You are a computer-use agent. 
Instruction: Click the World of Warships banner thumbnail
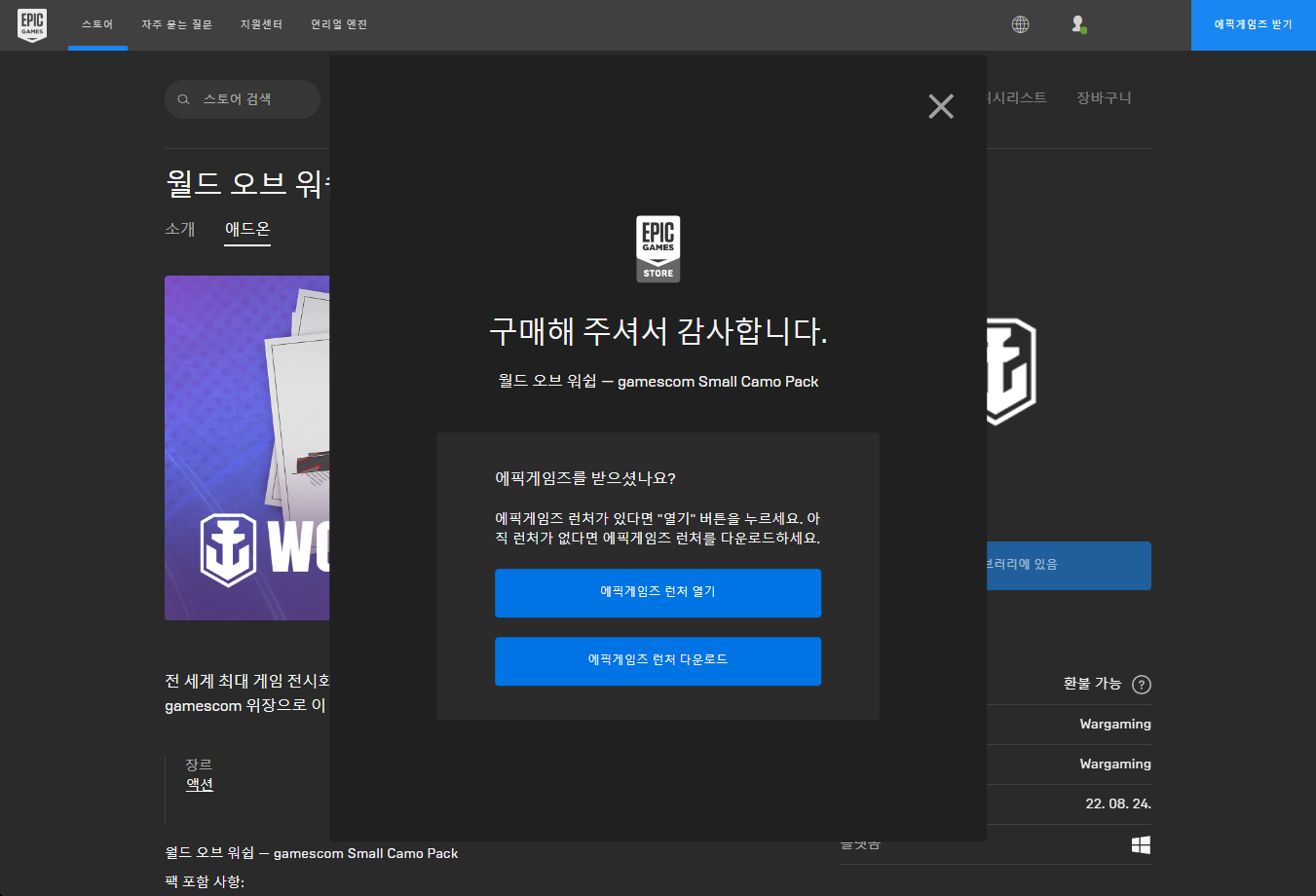[247, 448]
